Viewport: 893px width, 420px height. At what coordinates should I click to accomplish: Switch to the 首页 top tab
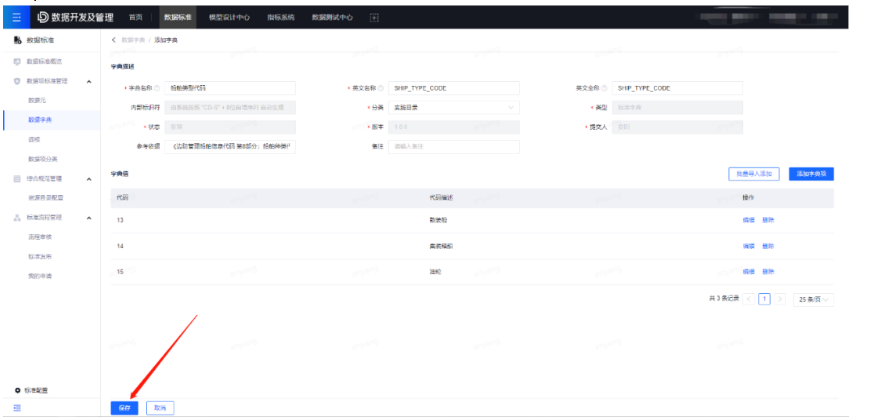[136, 18]
